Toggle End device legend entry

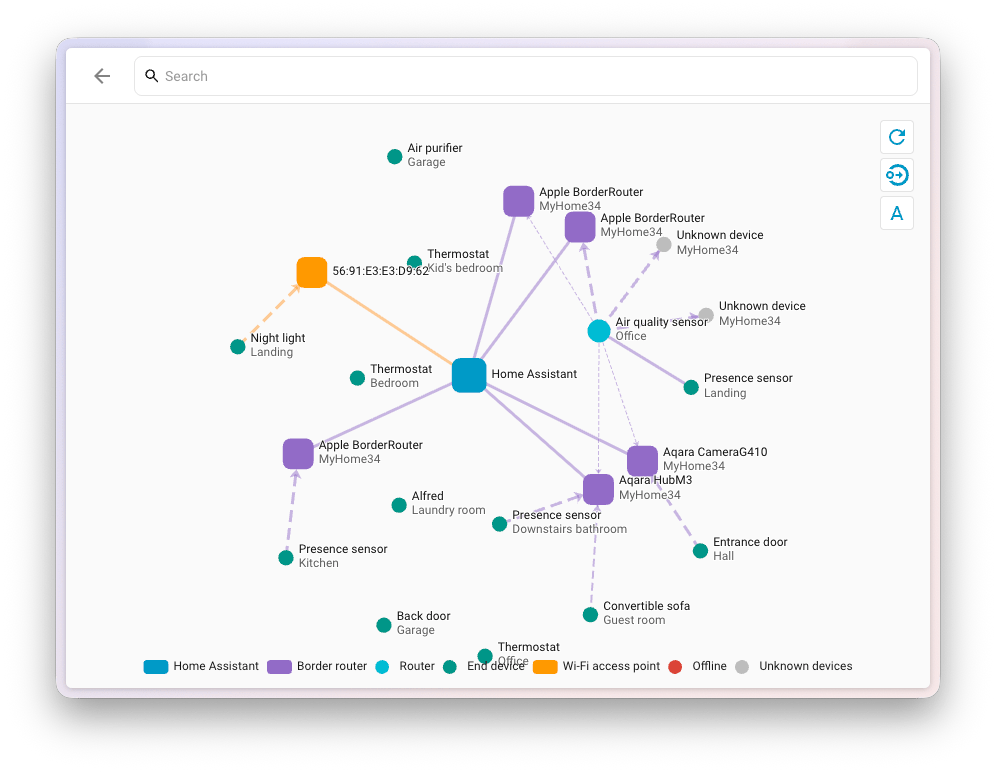[x=484, y=666]
